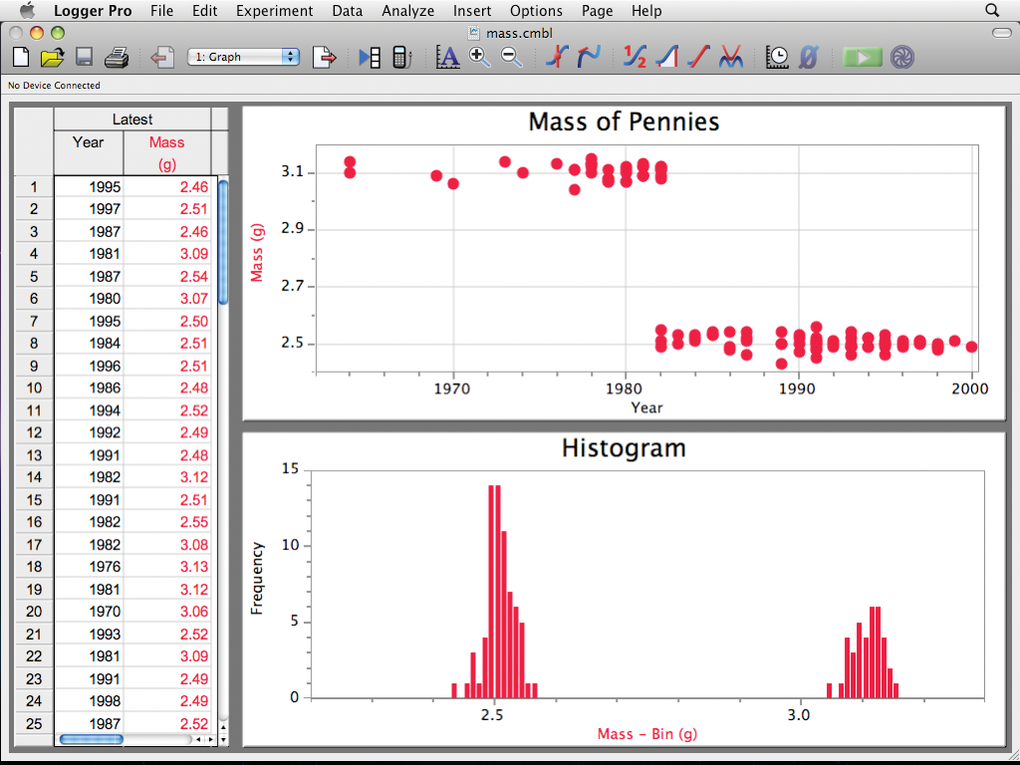Image resolution: width=1020 pixels, height=765 pixels.
Task: Open the Logger Pro application menu
Action: 92,11
